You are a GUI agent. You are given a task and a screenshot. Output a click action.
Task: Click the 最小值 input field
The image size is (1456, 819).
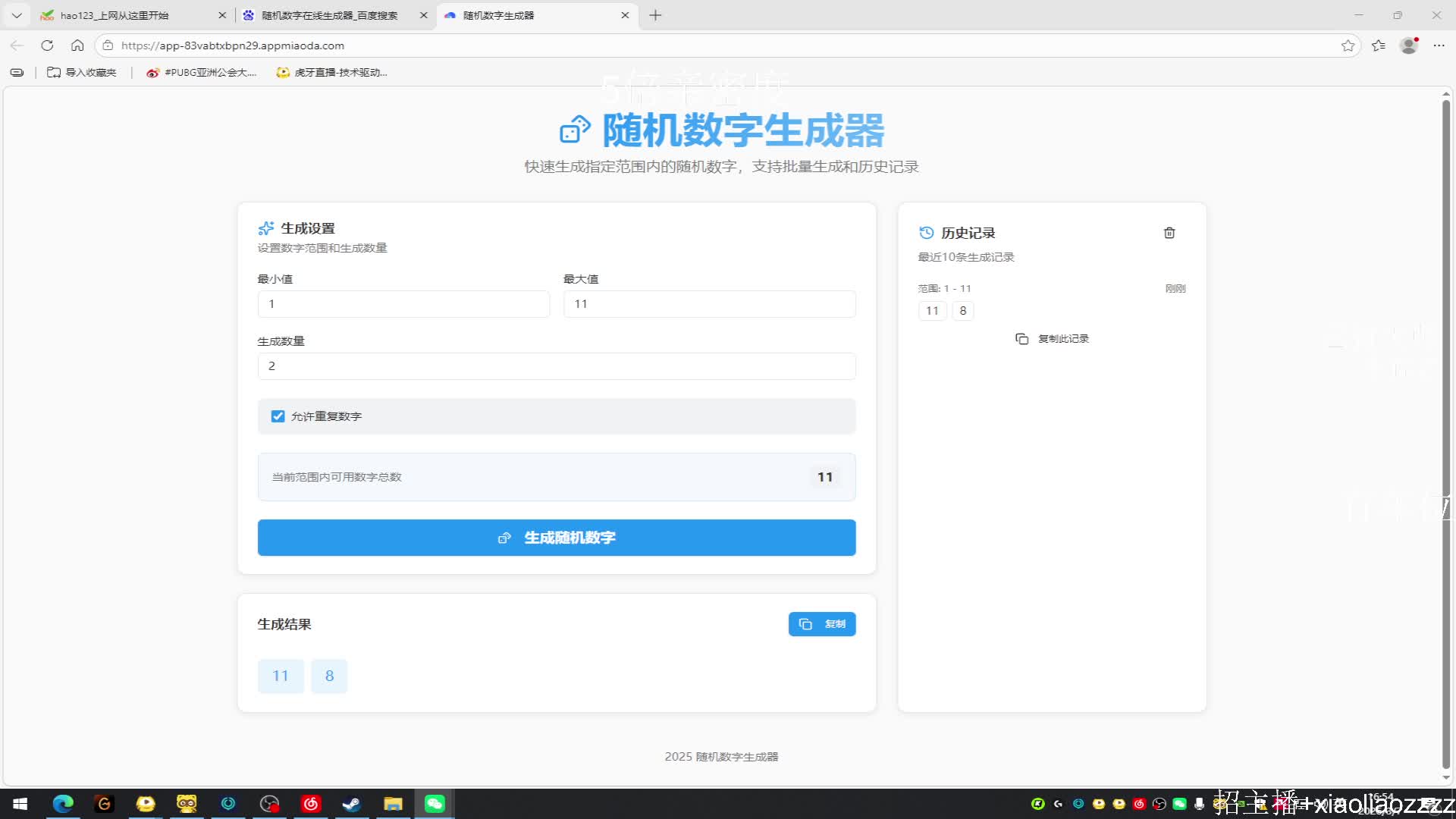coord(403,304)
